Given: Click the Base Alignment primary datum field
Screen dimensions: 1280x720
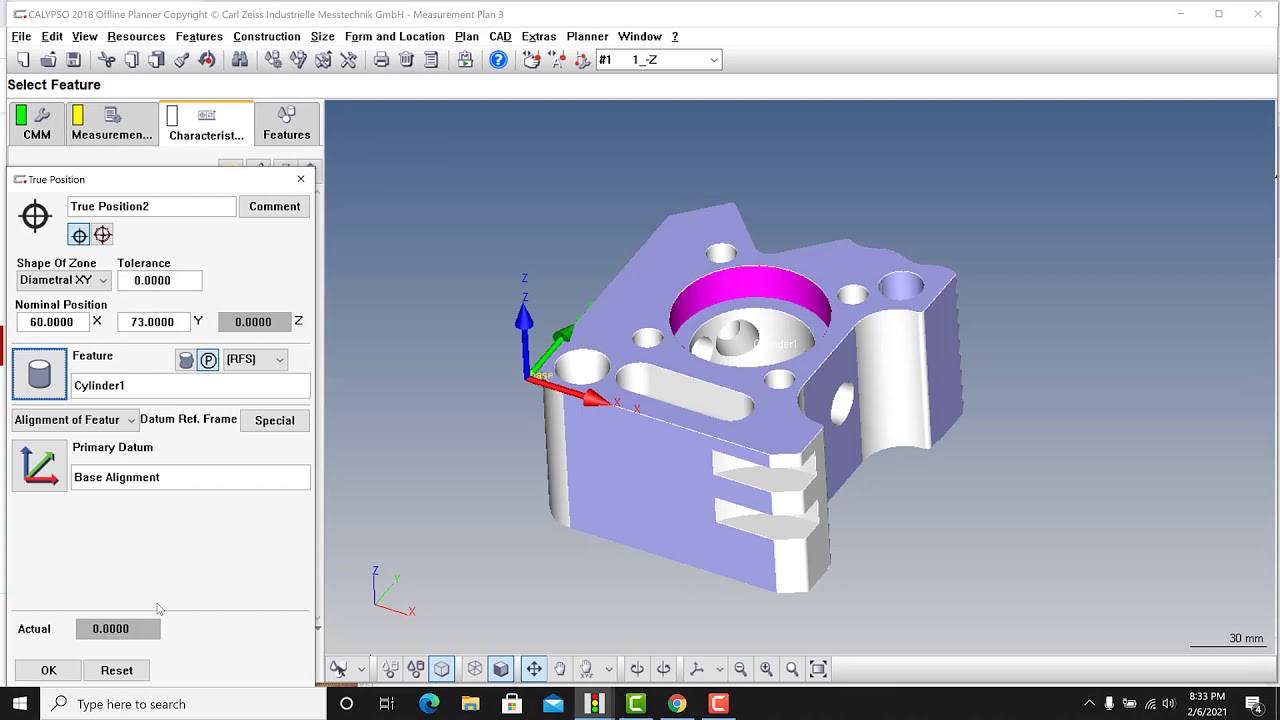Looking at the screenshot, I should click(190, 478).
